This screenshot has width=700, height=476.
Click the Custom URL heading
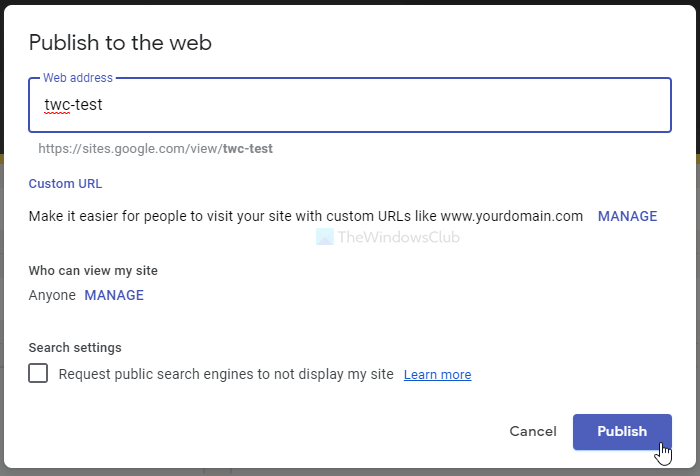65,184
